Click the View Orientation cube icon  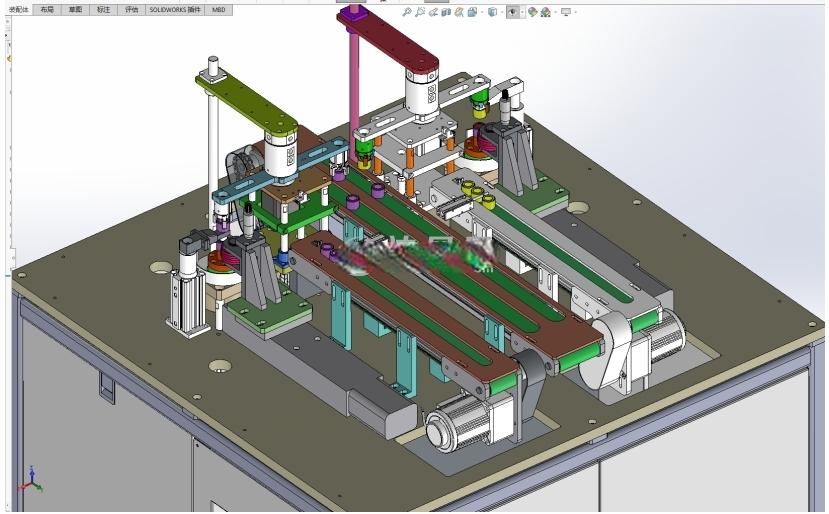coord(472,12)
